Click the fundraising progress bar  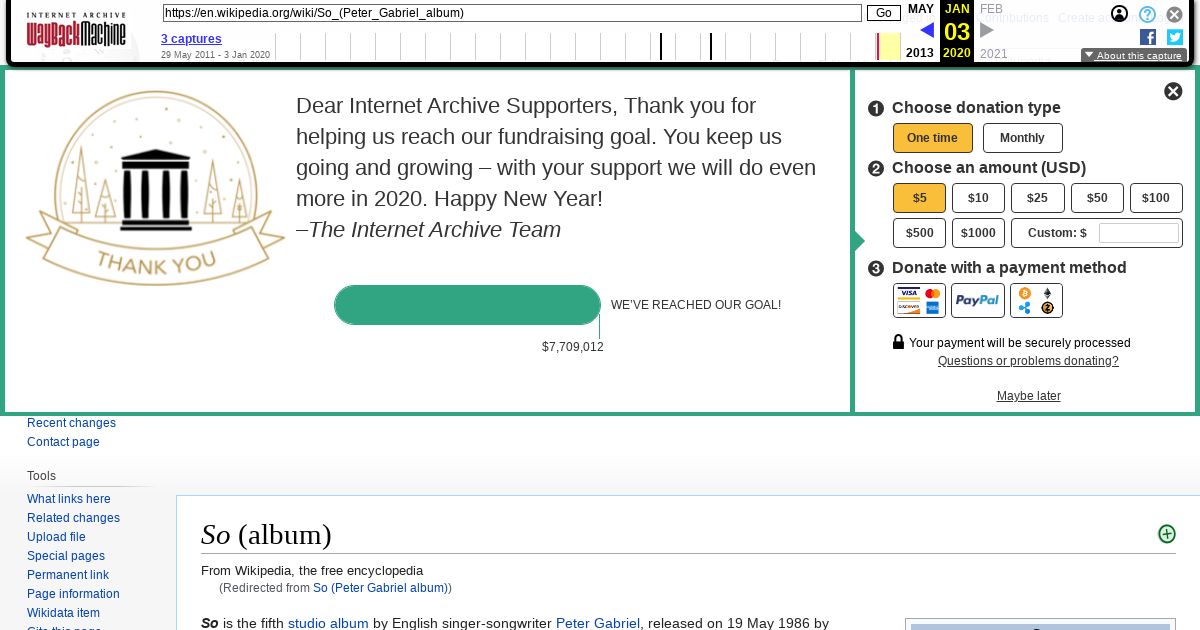coord(467,305)
